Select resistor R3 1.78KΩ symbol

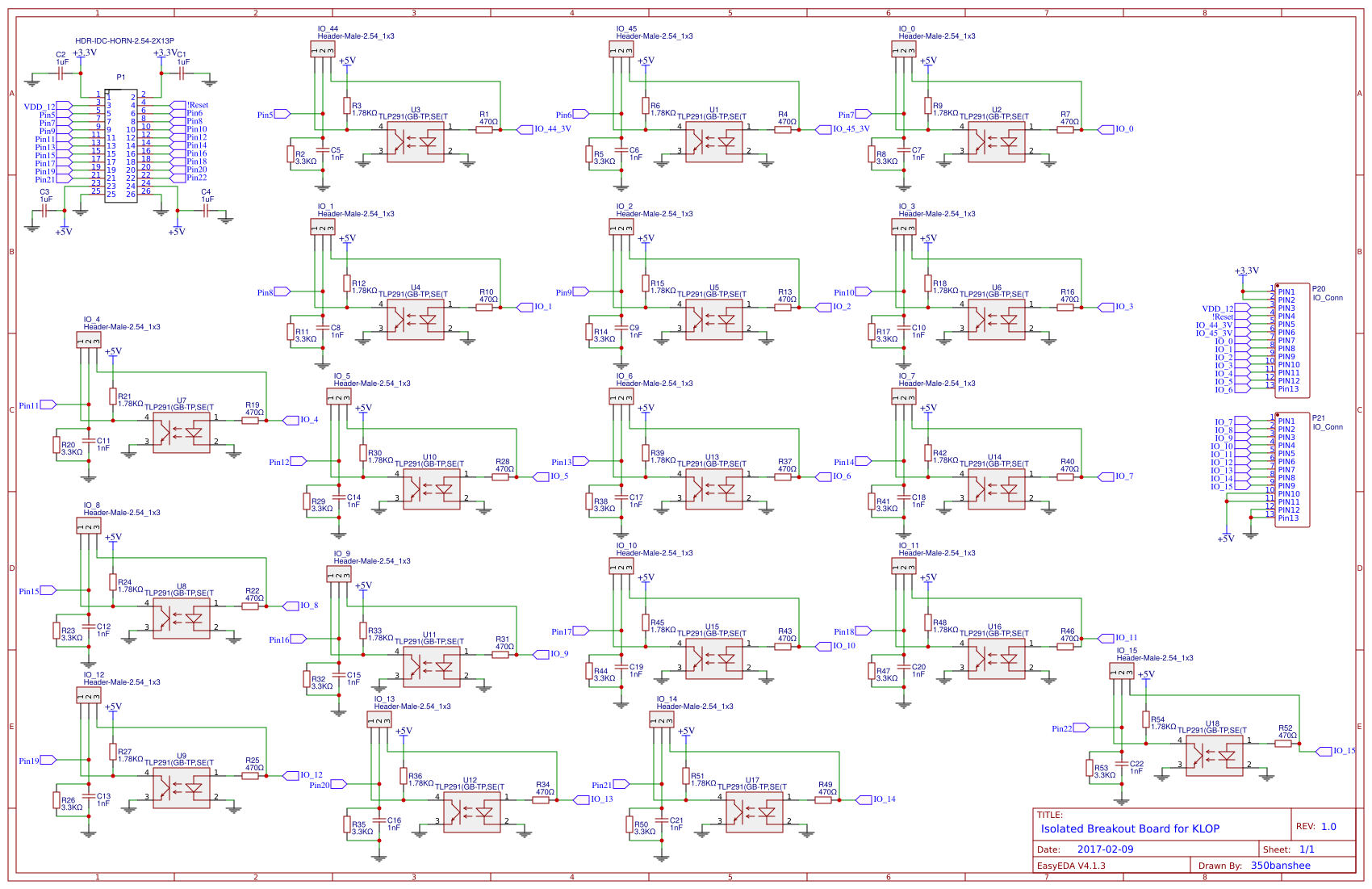[x=347, y=105]
